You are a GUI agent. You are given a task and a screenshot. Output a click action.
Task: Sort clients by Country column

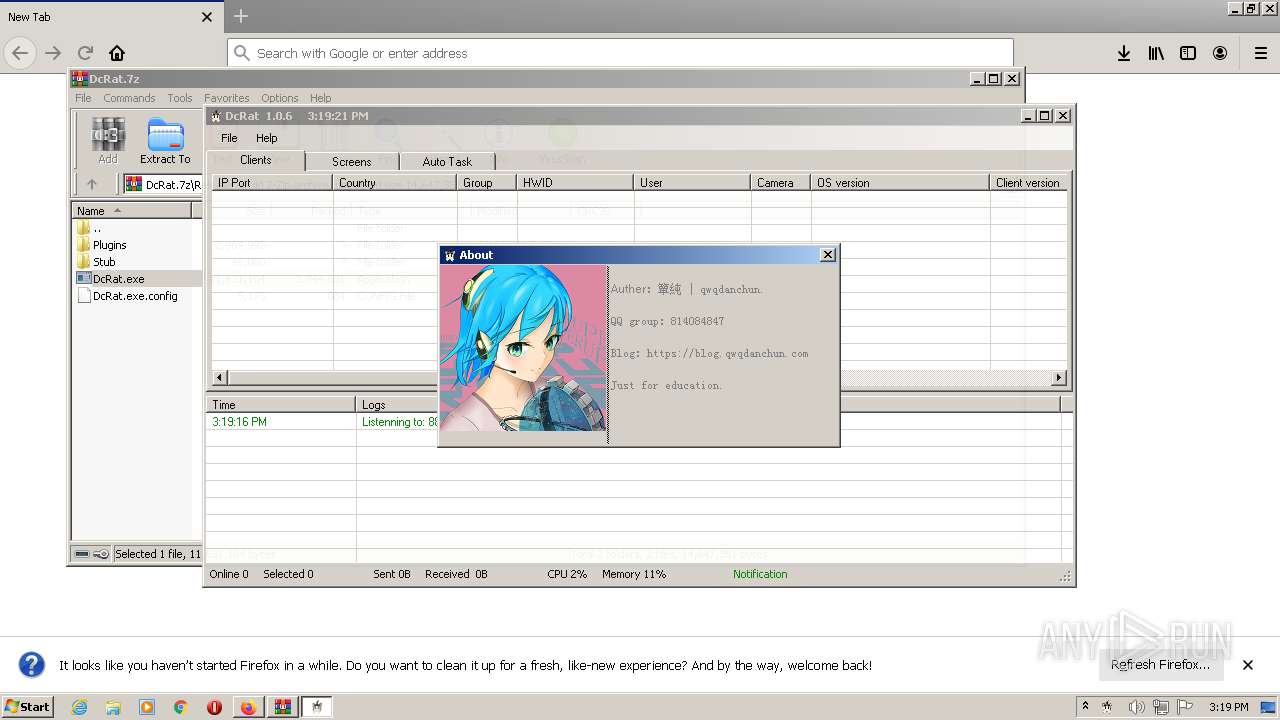[395, 183]
